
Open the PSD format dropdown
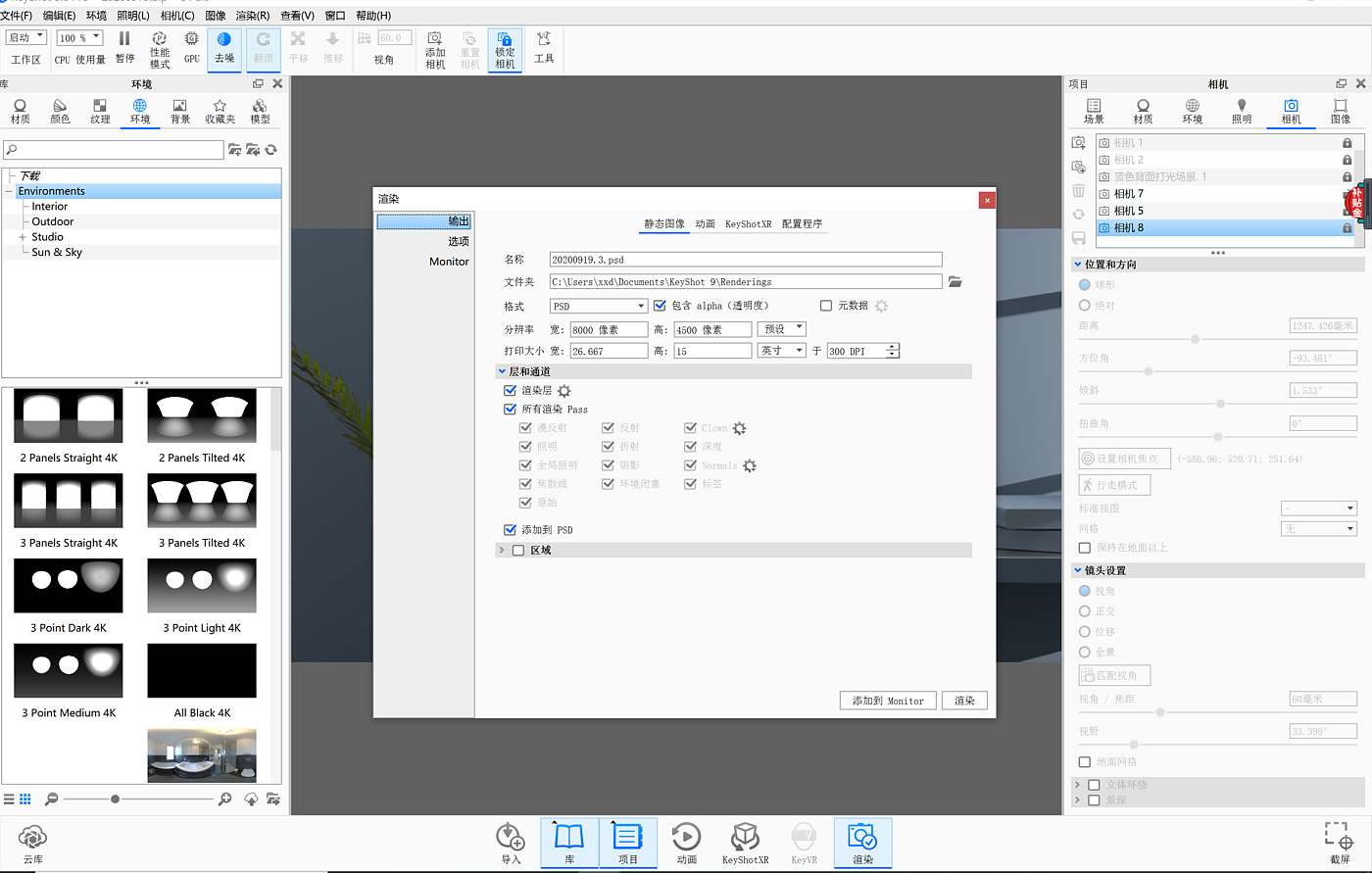point(599,307)
